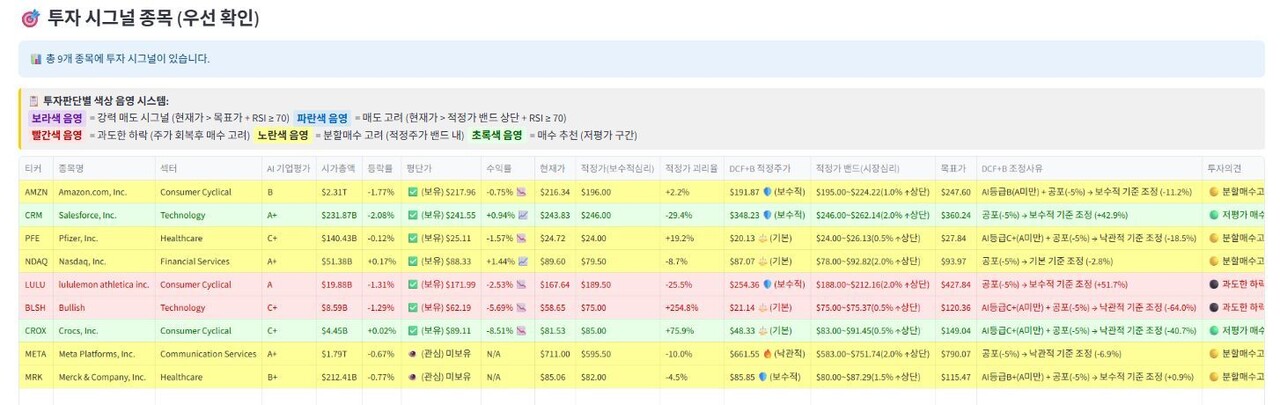The width and height of the screenshot is (1280, 405).
Task: Sort by the 티커 column header
Action: tap(36, 168)
